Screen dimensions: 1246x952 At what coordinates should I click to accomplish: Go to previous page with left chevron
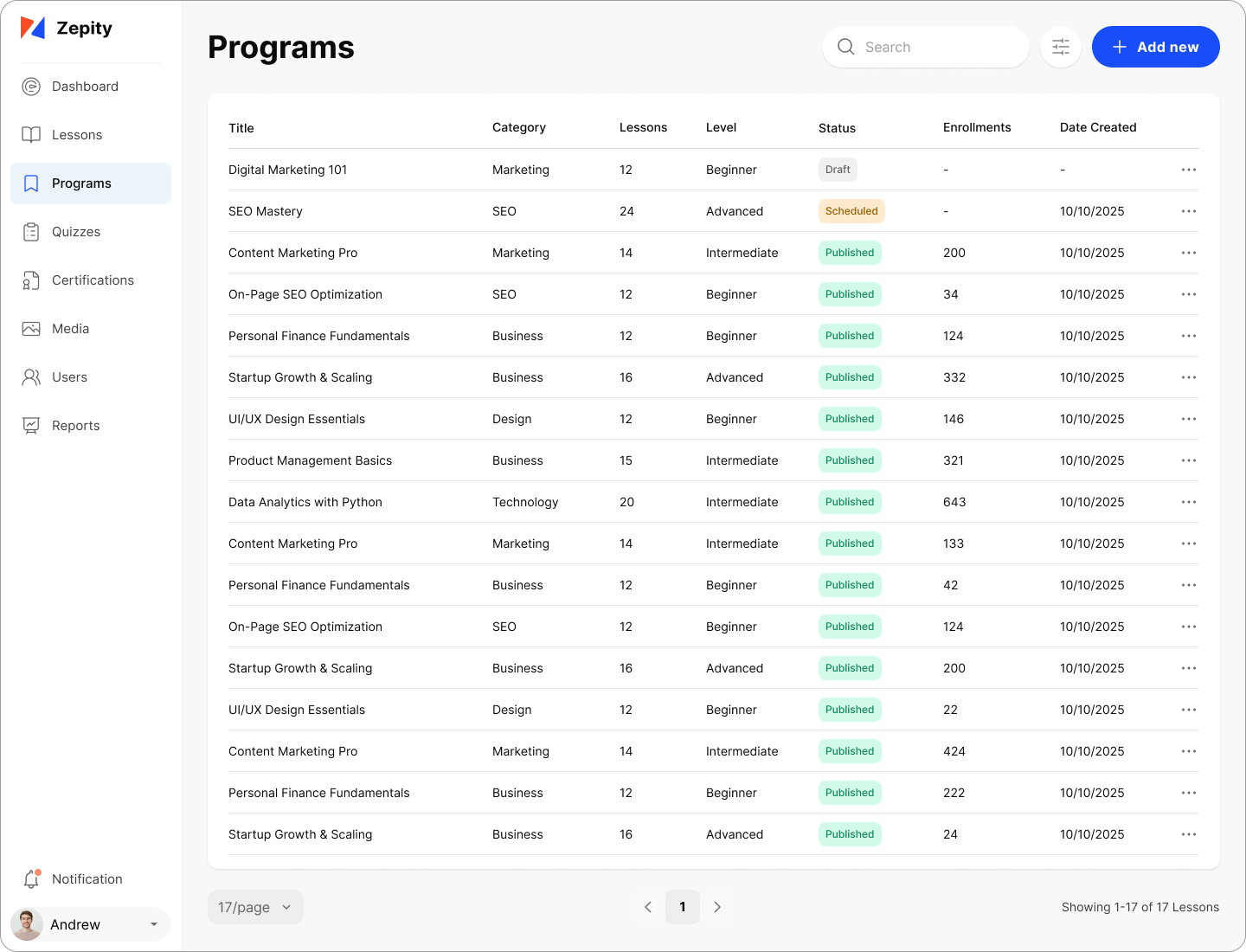tap(648, 907)
